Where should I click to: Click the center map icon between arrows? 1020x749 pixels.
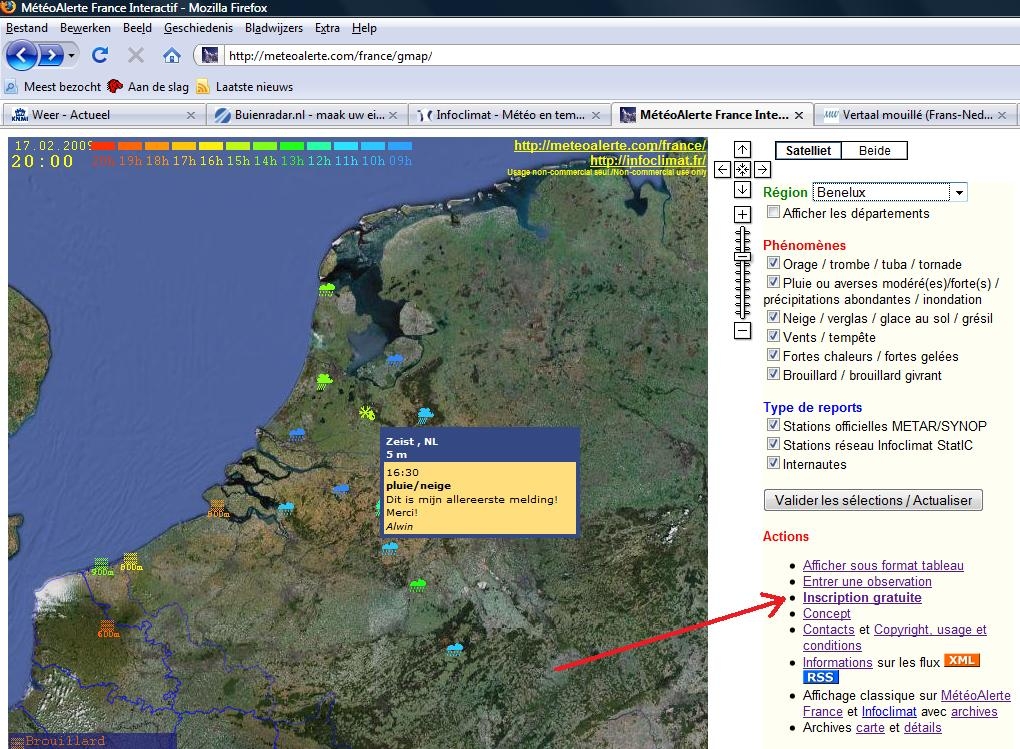pyautogui.click(x=742, y=170)
